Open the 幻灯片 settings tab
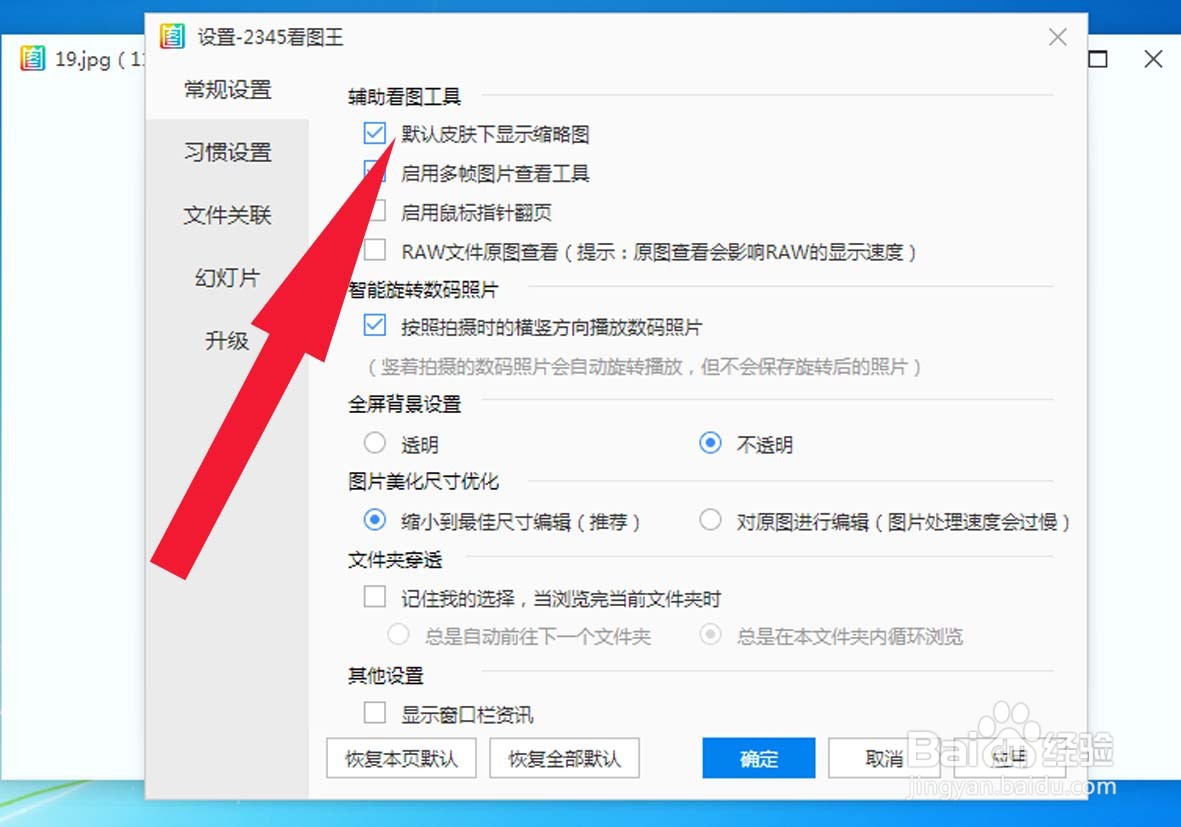The image size is (1181, 827). click(x=227, y=277)
